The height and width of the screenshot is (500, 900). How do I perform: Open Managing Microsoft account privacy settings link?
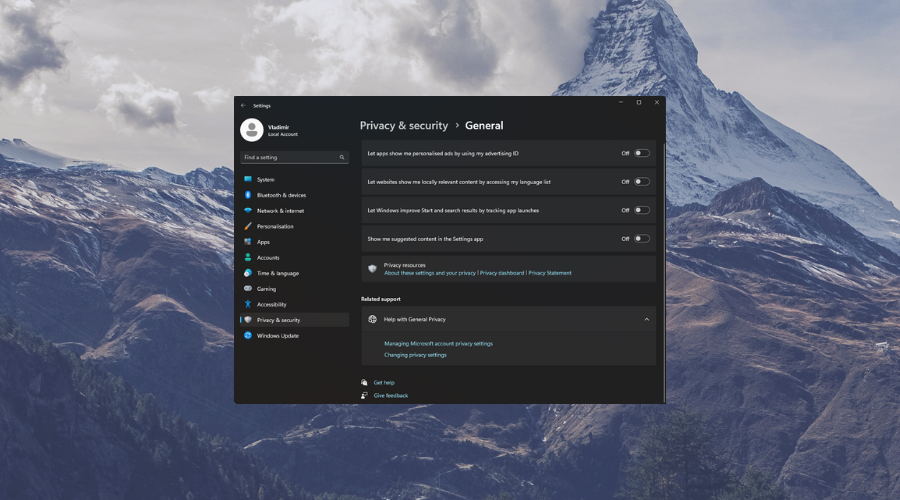click(438, 343)
